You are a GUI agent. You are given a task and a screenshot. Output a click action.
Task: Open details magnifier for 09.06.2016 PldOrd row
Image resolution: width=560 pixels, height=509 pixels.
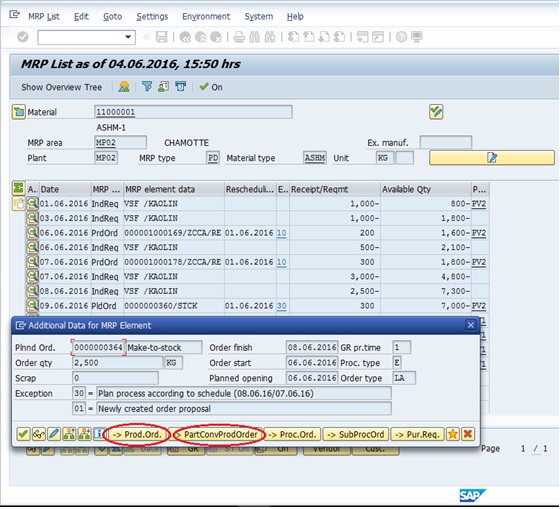(32, 305)
